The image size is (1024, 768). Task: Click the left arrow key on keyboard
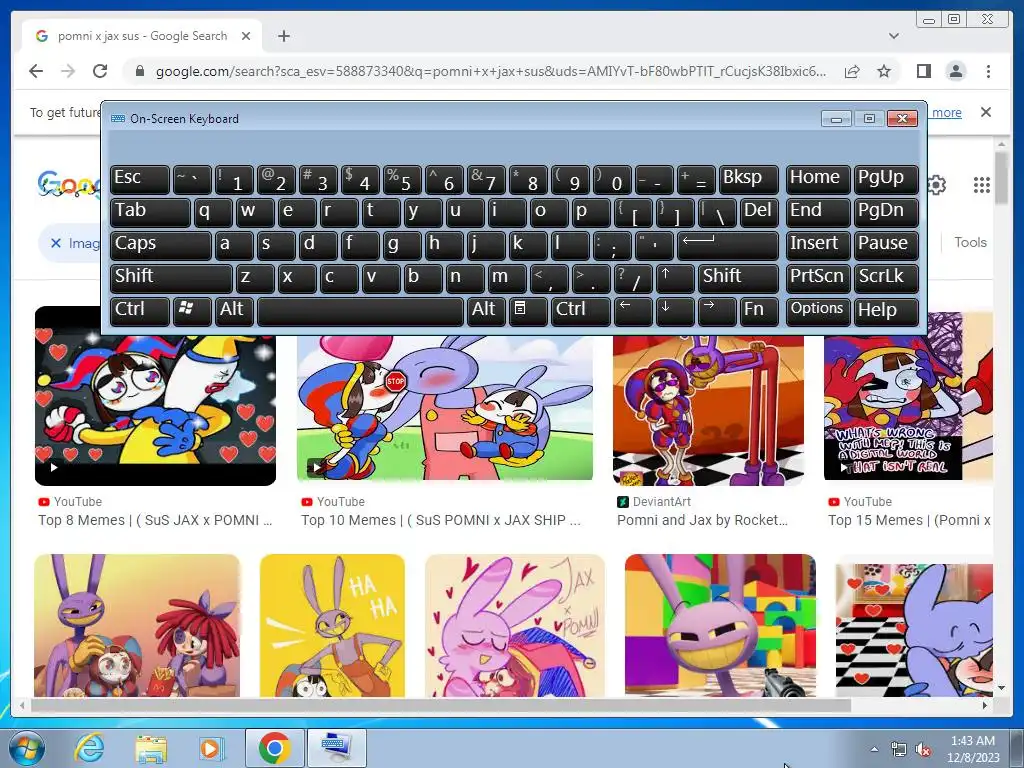point(633,310)
